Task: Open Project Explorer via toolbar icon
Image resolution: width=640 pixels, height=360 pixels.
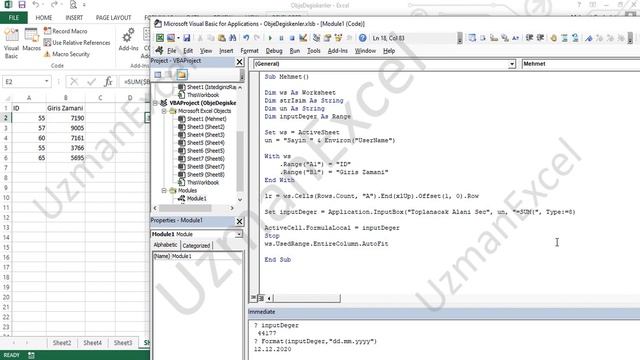Action: coord(316,38)
